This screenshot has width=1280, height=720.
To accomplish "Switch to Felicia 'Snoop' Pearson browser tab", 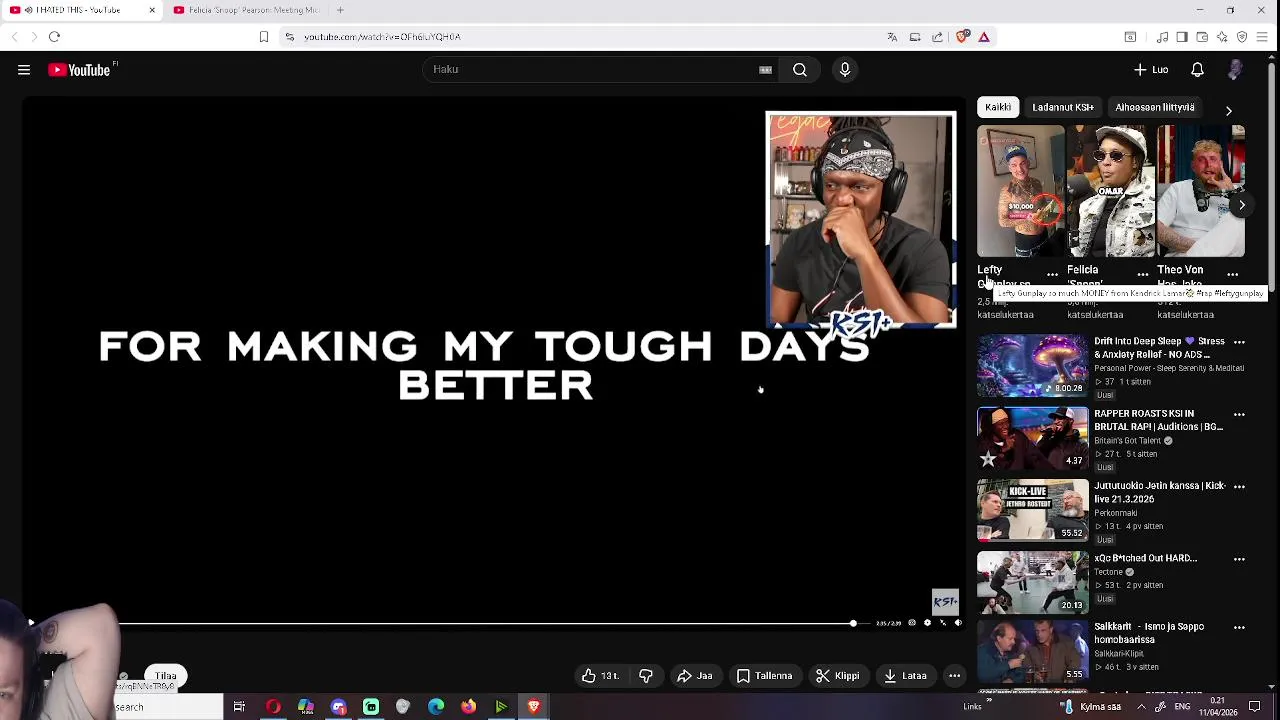I will tap(245, 10).
